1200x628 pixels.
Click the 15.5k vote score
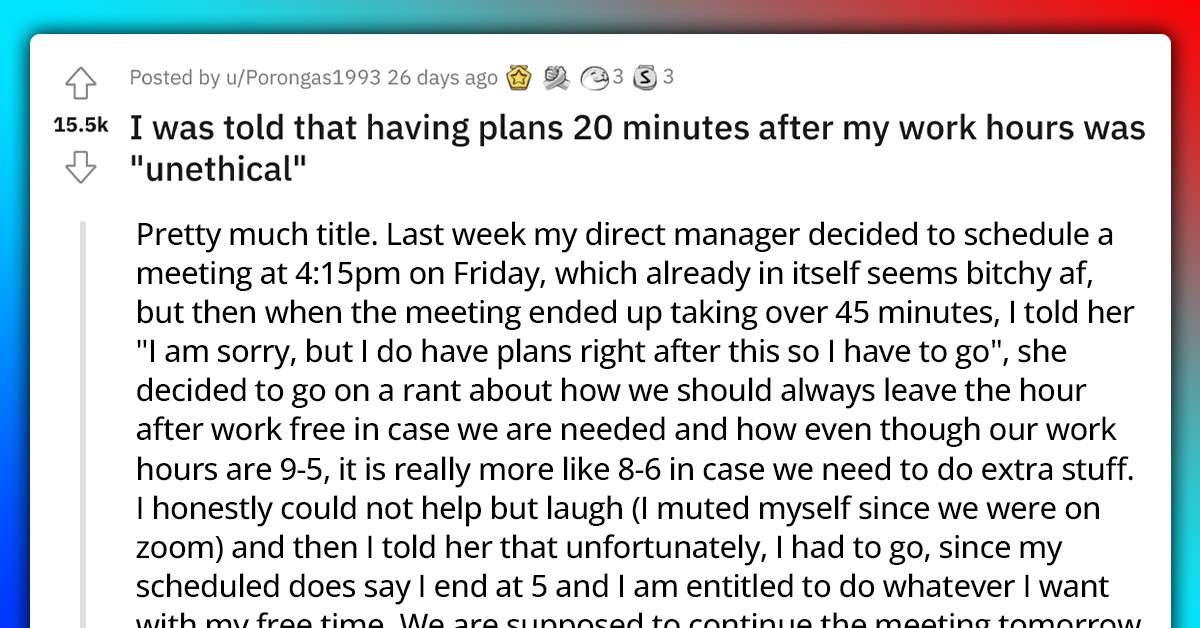coord(80,122)
